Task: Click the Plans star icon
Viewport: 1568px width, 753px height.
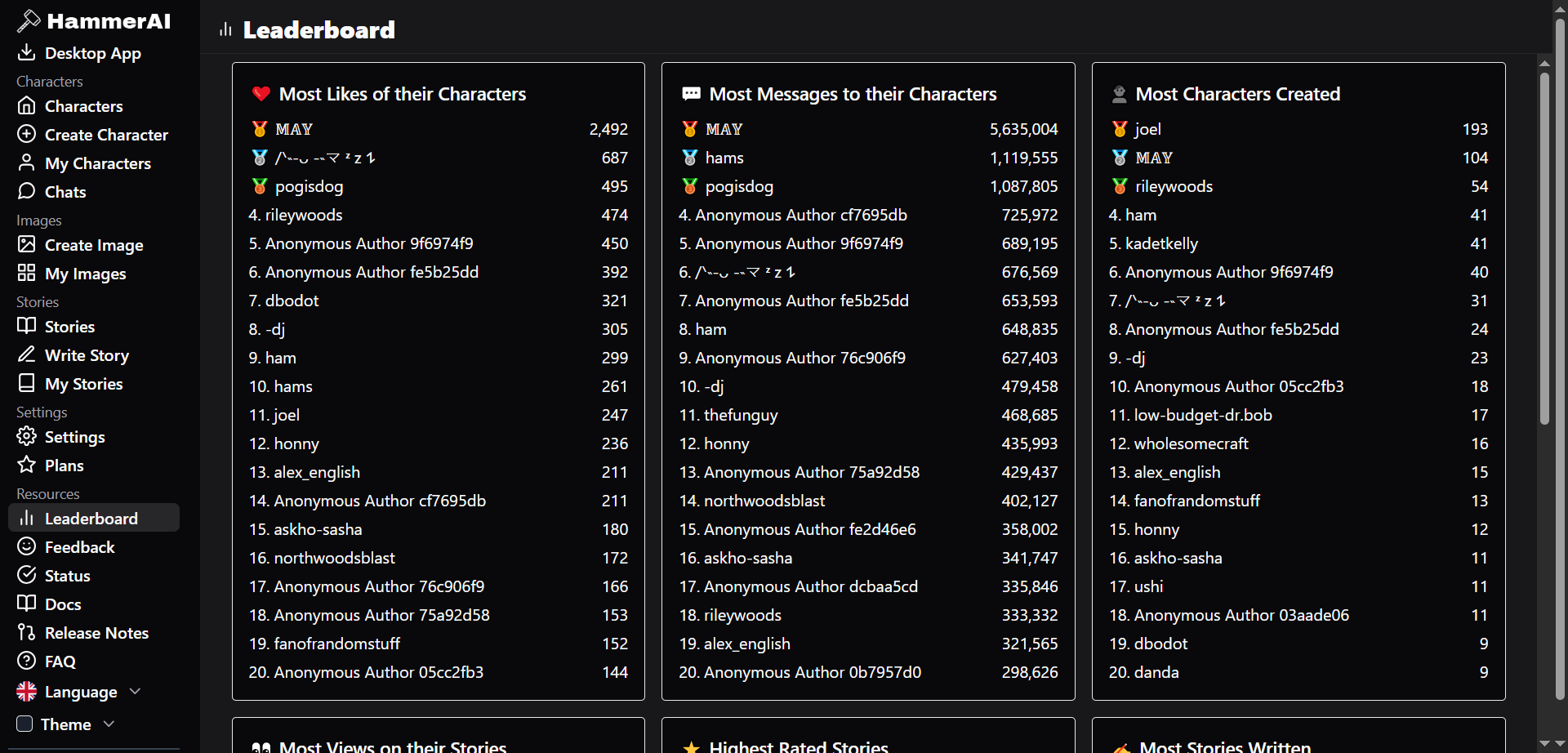Action: [27, 465]
